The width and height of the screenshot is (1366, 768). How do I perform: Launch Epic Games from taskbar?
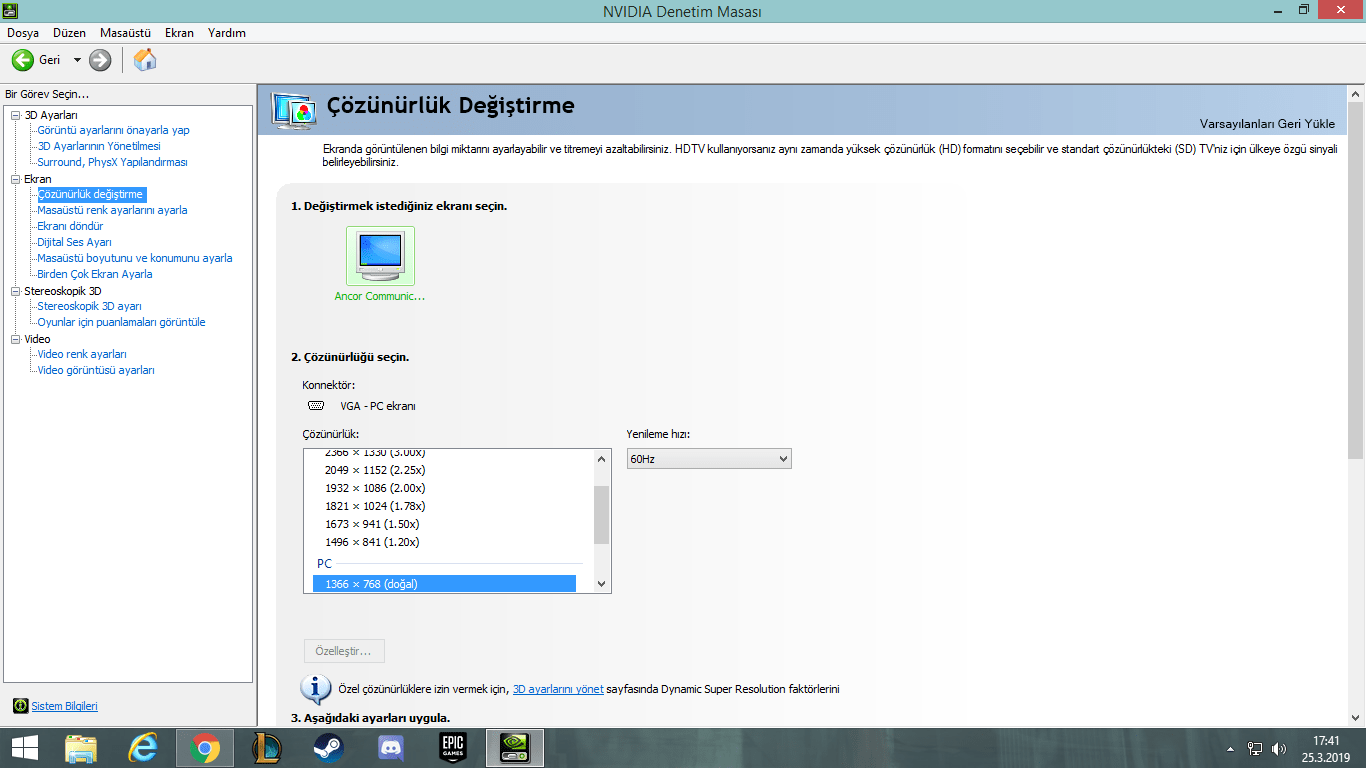click(453, 748)
